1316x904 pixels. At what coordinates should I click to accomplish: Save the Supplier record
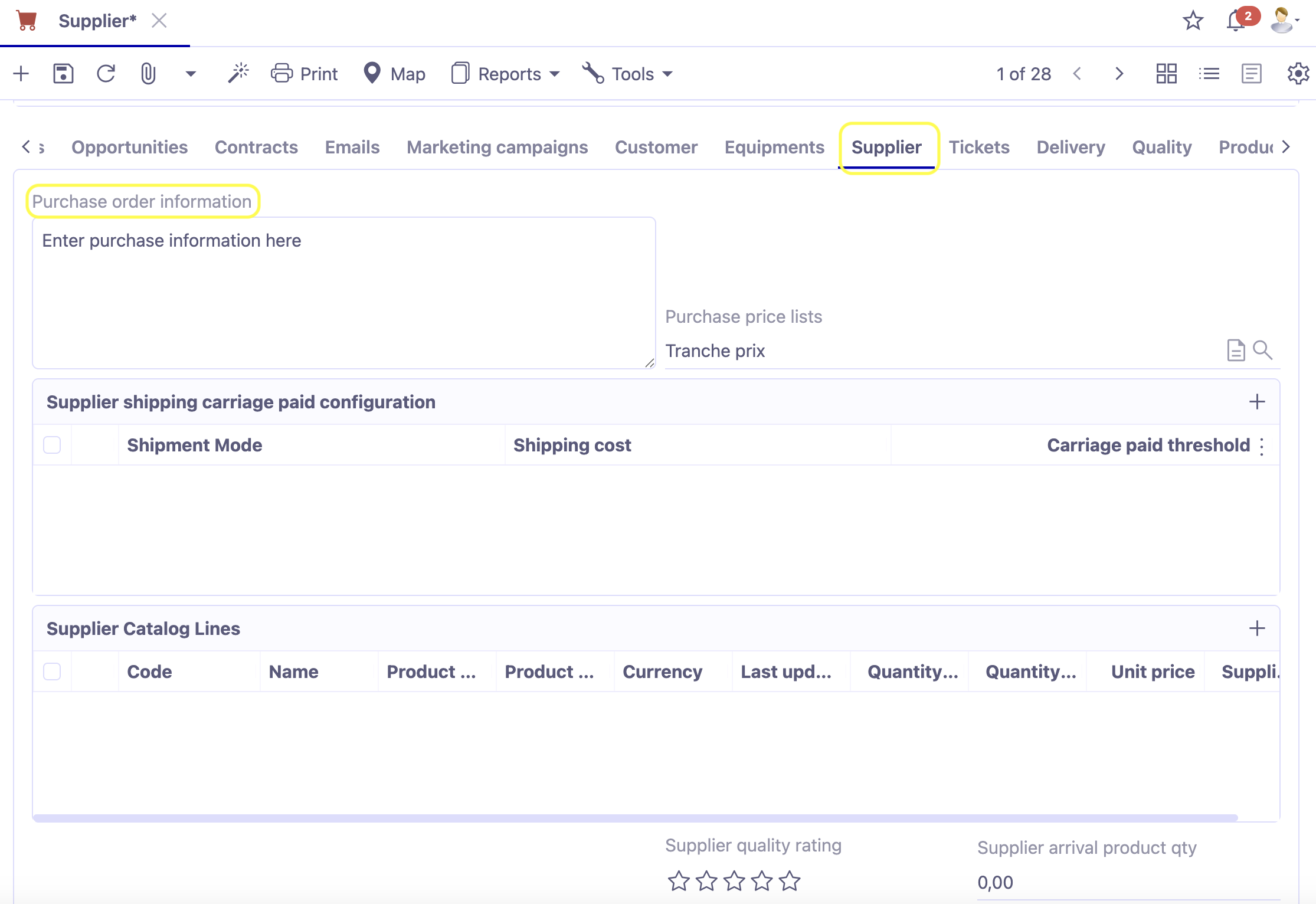64,73
